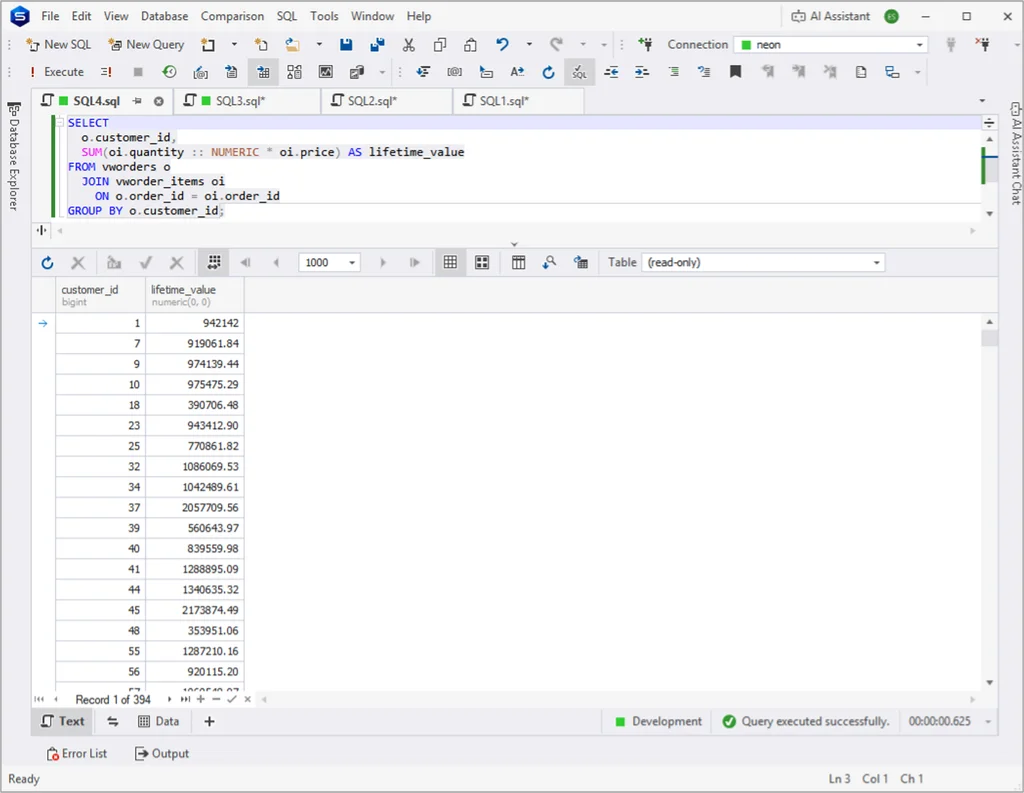
Task: Open the Comparison menu
Action: pos(232,16)
